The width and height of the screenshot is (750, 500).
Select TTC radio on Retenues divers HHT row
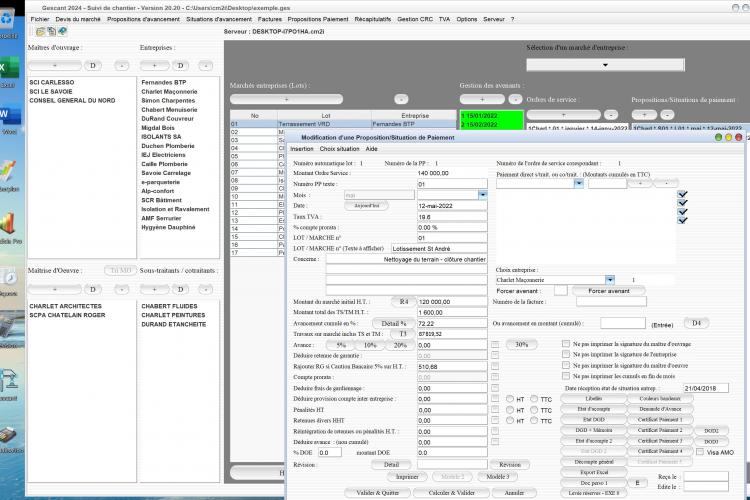534,420
